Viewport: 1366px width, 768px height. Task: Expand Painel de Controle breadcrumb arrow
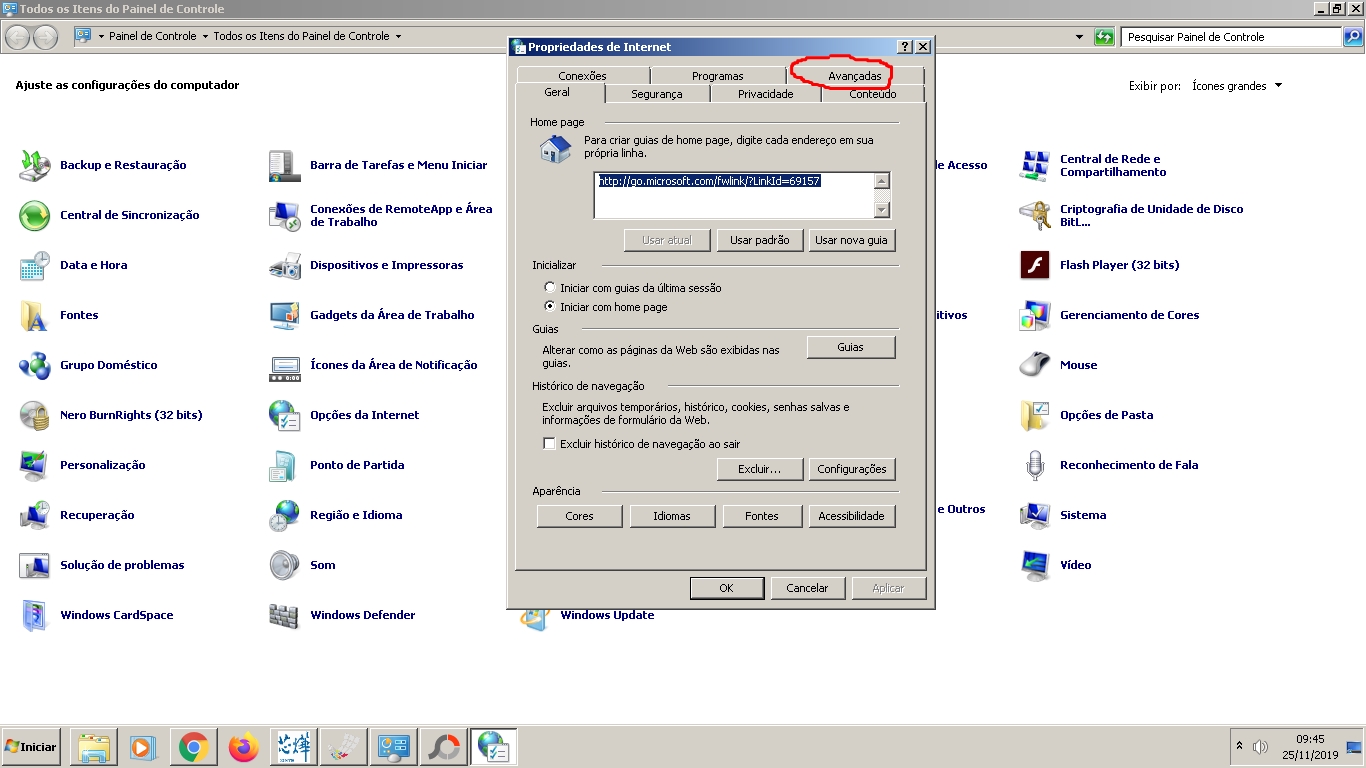coord(205,36)
